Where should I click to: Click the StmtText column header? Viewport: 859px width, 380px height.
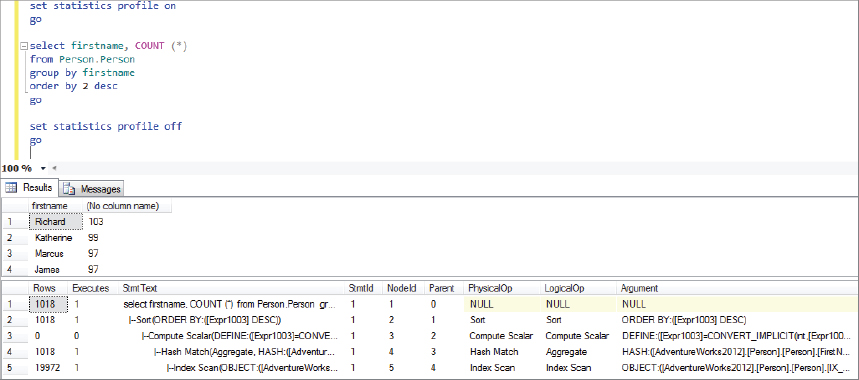(x=140, y=288)
